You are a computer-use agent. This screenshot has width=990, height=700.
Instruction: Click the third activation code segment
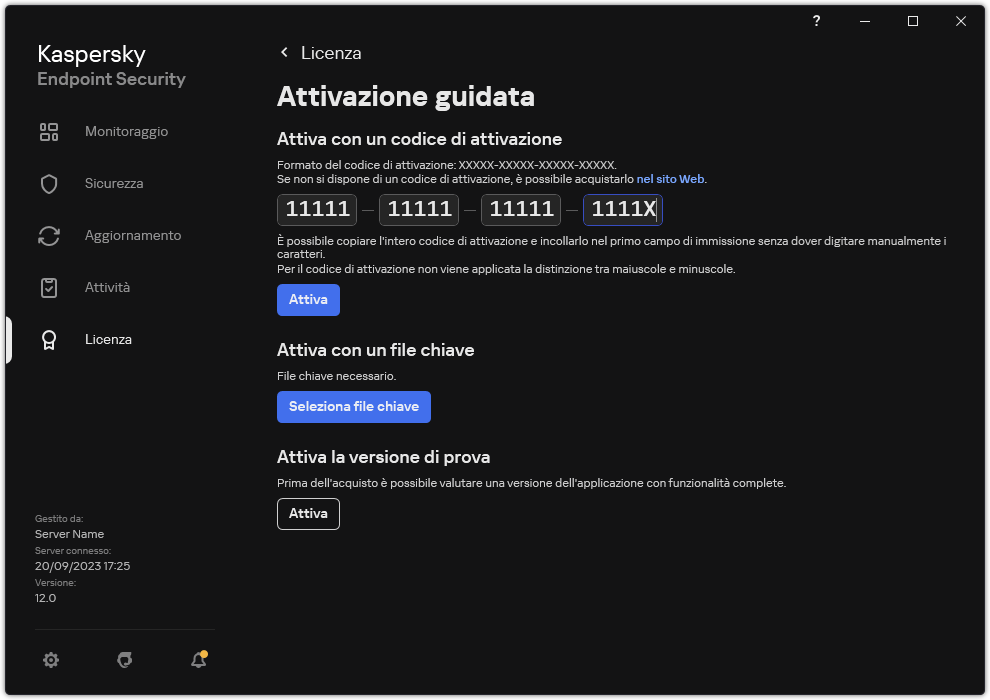[520, 210]
